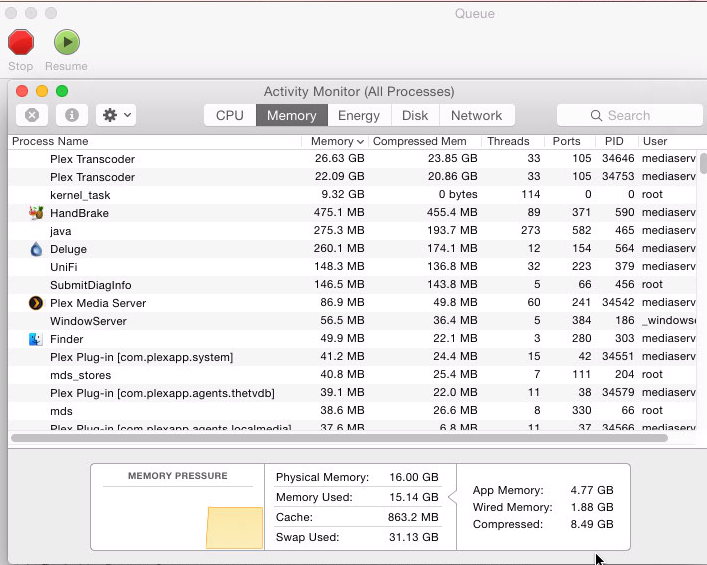Viewport: 707px width, 565px height.
Task: Sort by Process Name column header
Action: click(154, 141)
